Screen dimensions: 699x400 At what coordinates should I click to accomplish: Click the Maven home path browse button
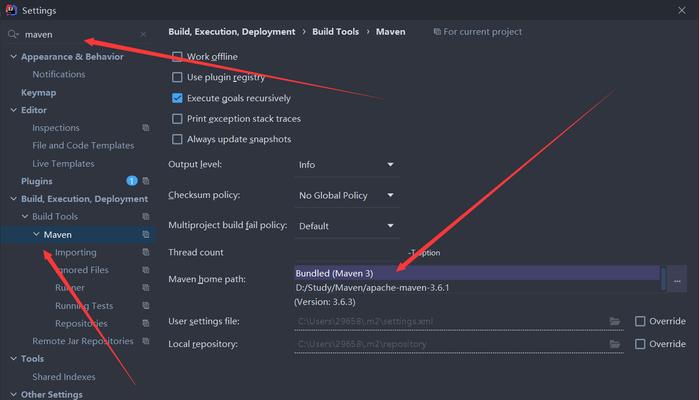pyautogui.click(x=677, y=280)
